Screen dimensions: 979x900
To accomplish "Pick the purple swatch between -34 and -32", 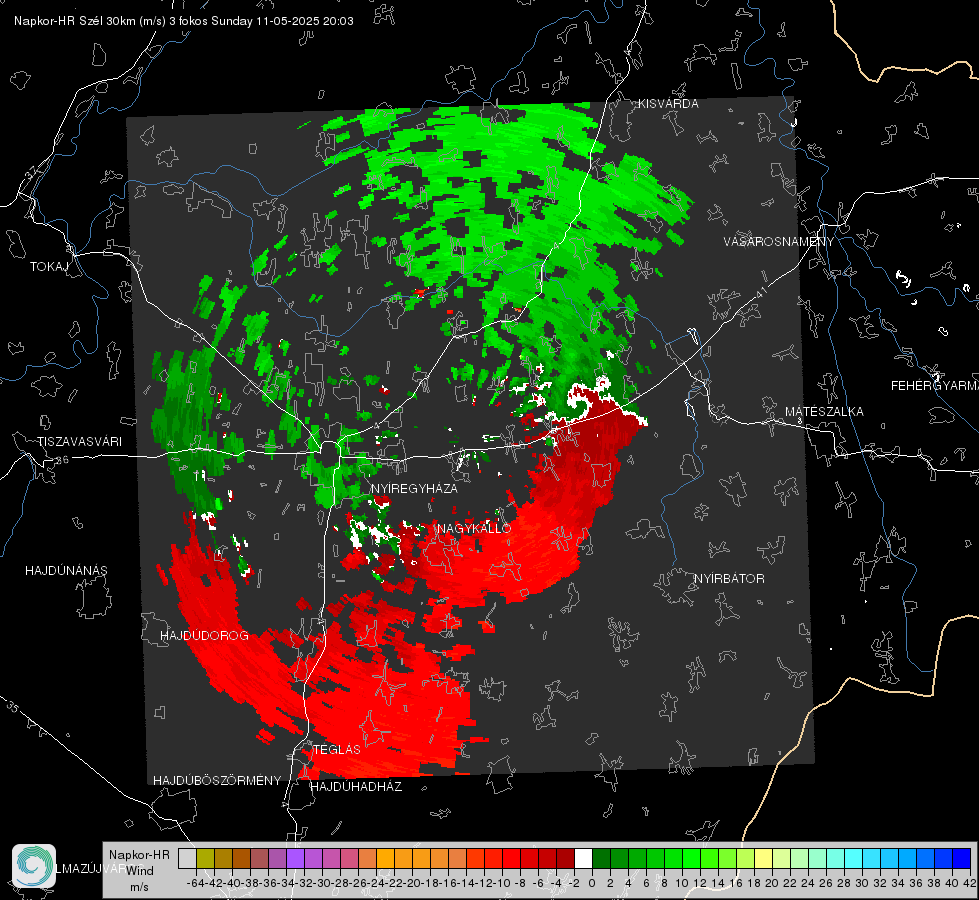I will (295, 858).
